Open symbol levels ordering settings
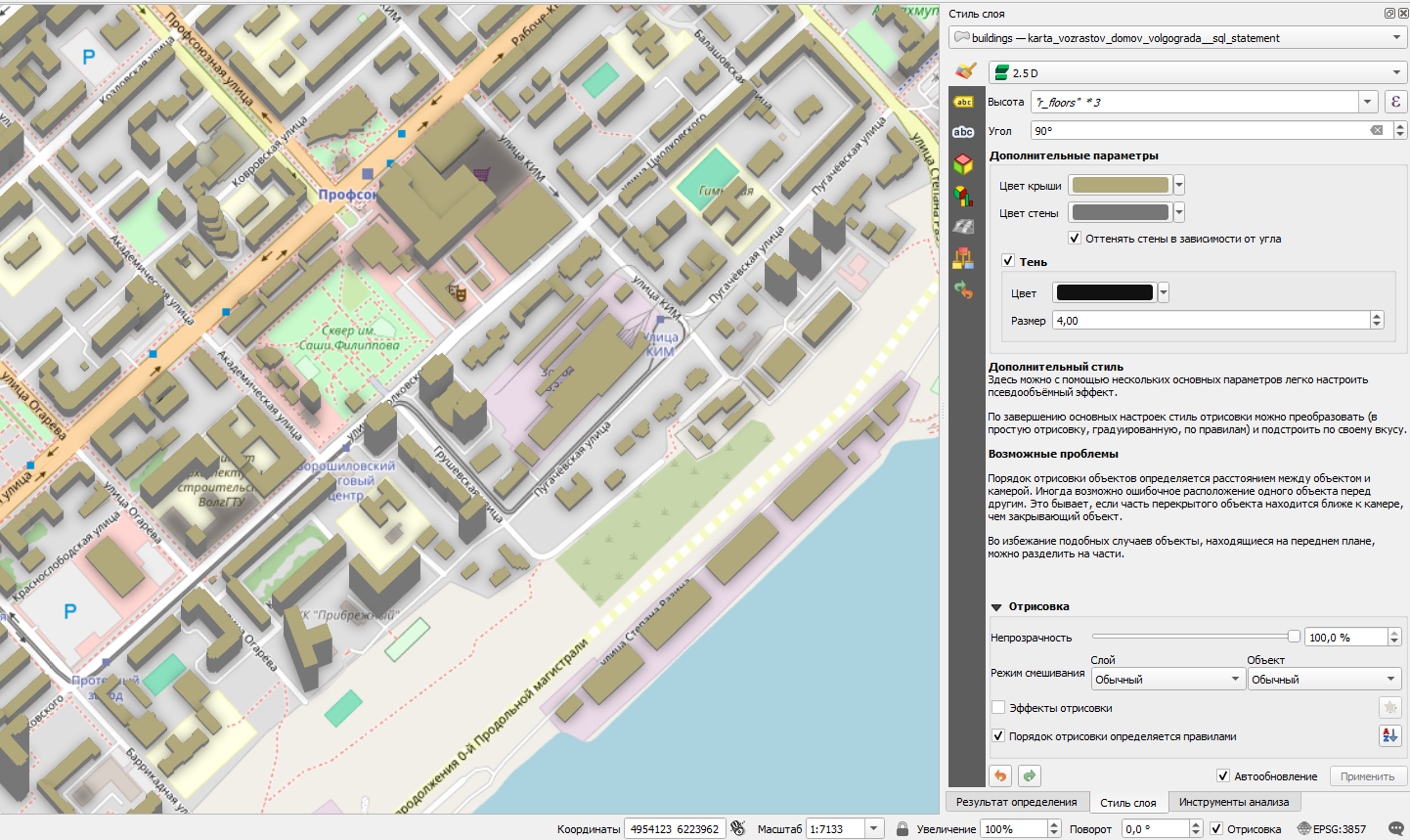This screenshot has height=840, width=1410. (1389, 736)
